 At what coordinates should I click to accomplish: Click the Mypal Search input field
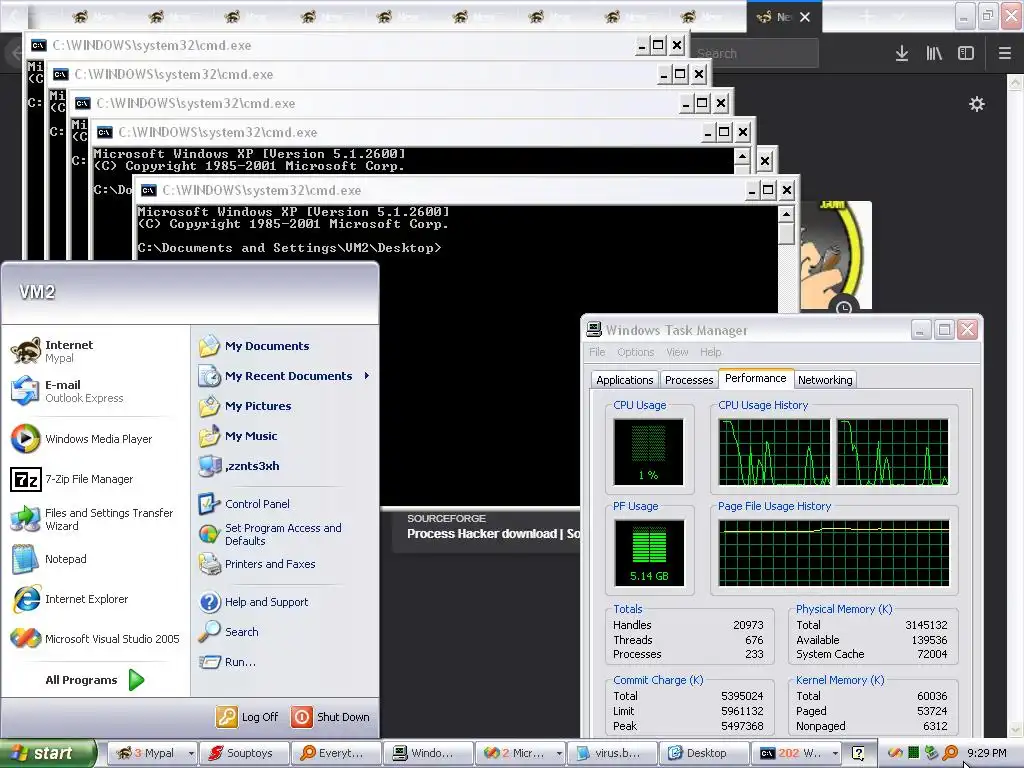754,53
